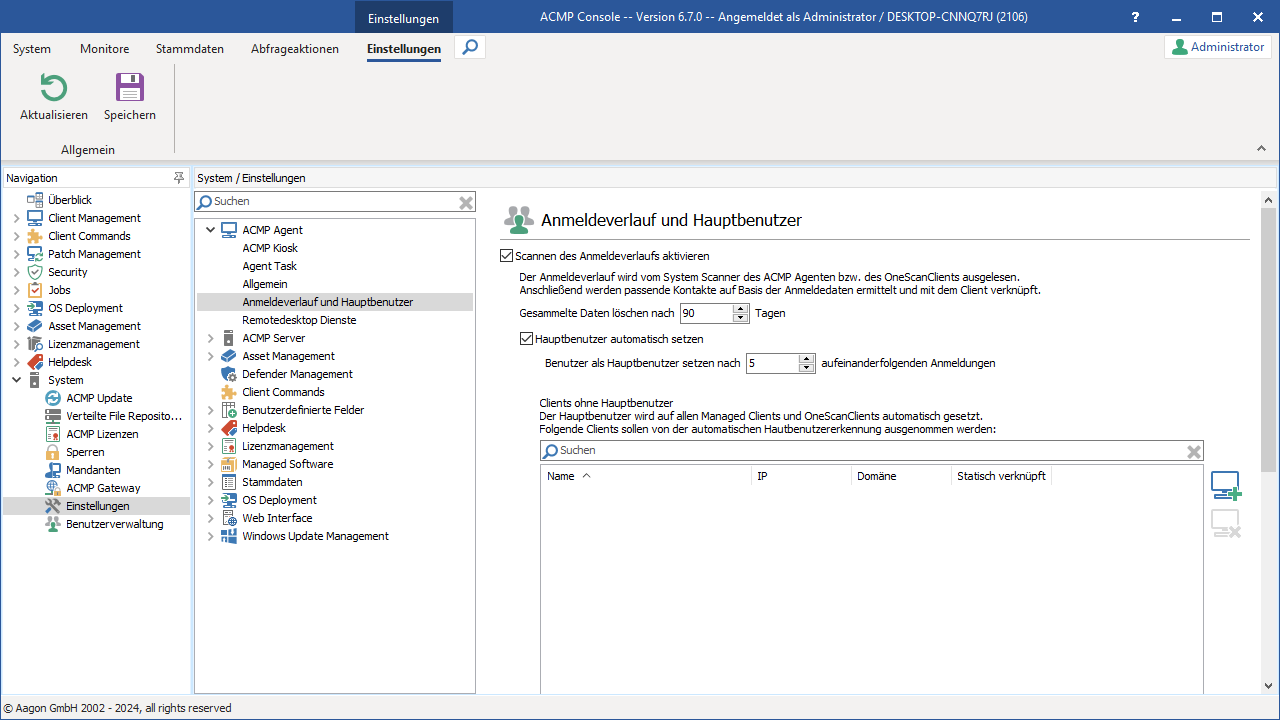Open ACMP Gateway in navigation
Viewport: 1280px width, 720px height.
(x=103, y=488)
